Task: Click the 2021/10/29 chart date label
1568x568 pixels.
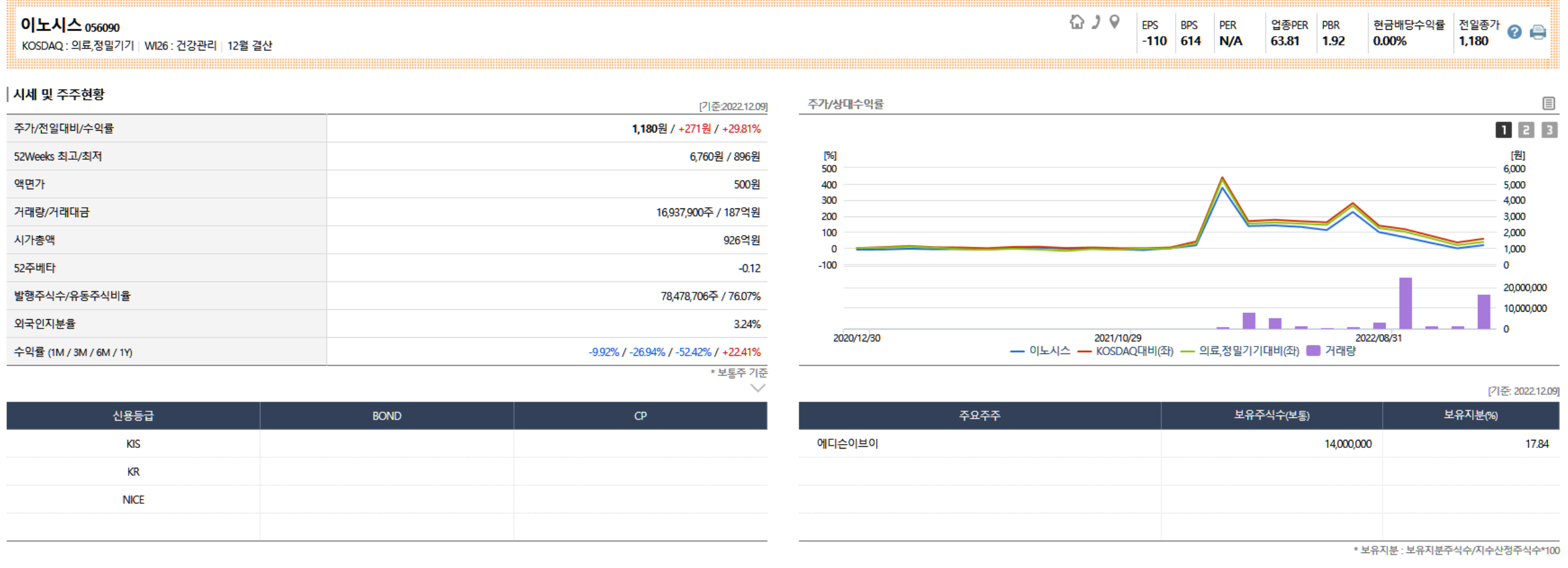Action: pyautogui.click(x=1118, y=338)
